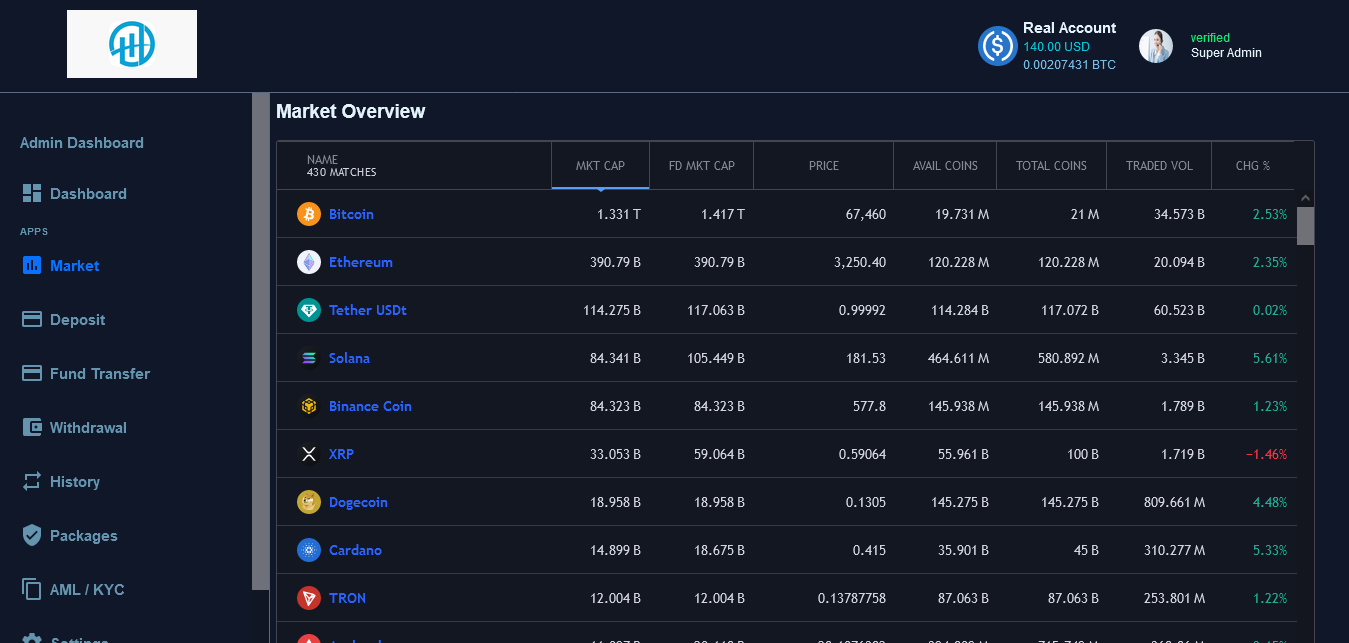
Task: Sort table by PRICE column header
Action: tap(823, 166)
